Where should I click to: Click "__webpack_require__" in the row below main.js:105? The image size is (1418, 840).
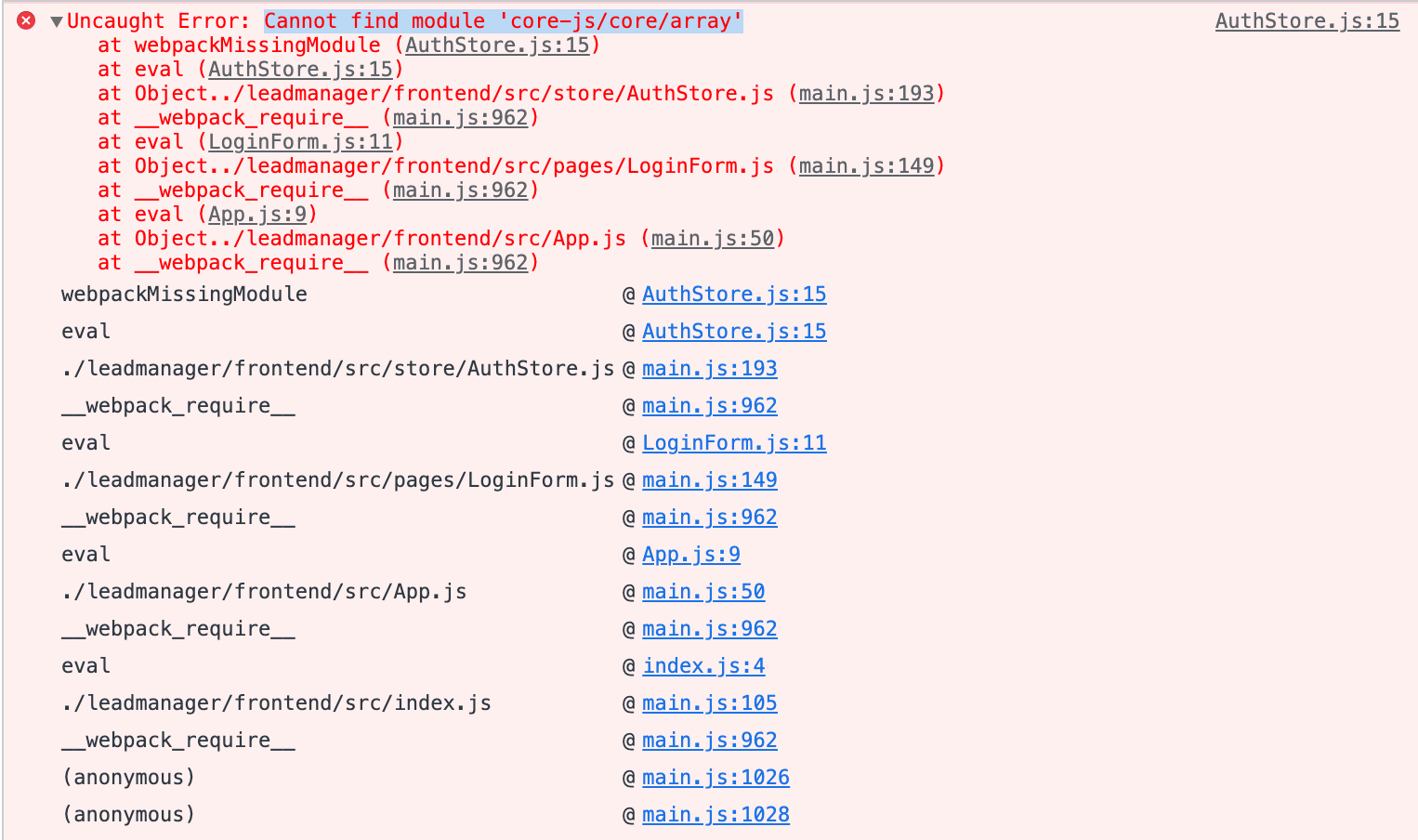pos(178,740)
